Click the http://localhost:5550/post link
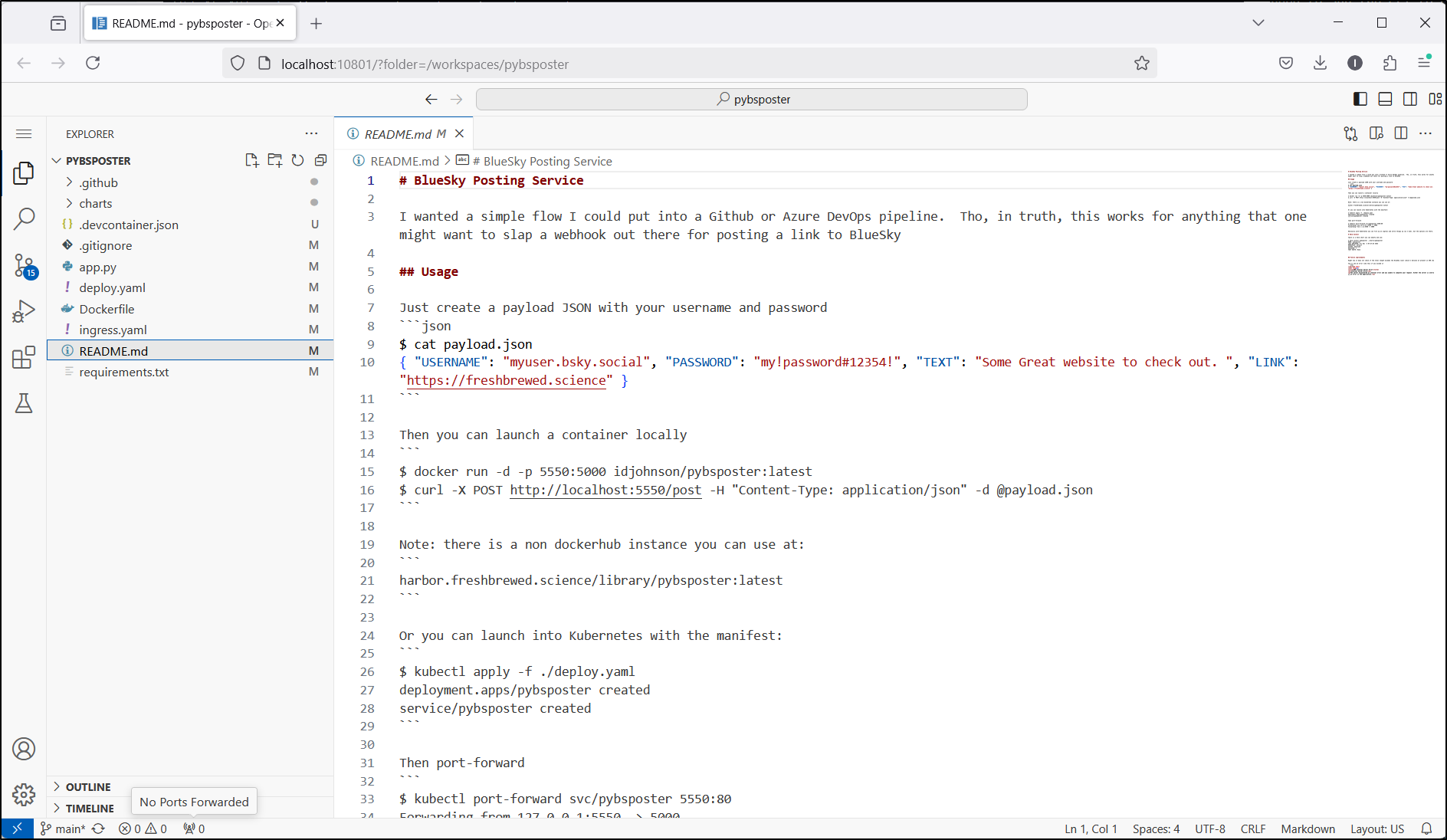The height and width of the screenshot is (840, 1447). 605,490
